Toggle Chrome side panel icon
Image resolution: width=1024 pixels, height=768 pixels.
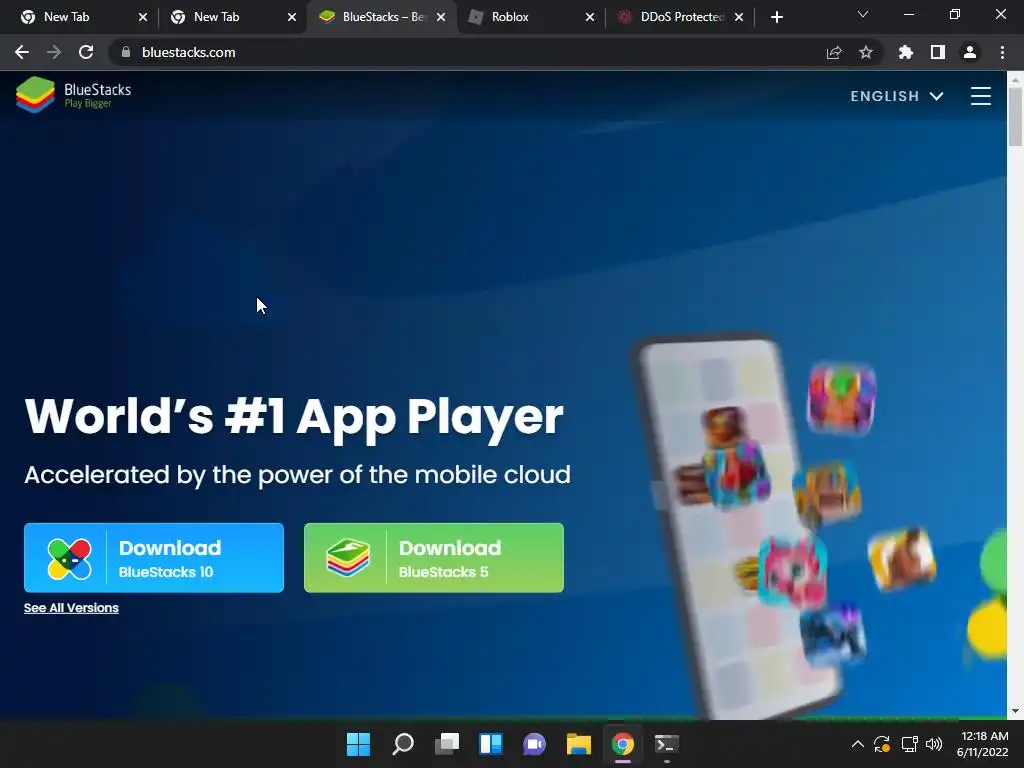[938, 52]
